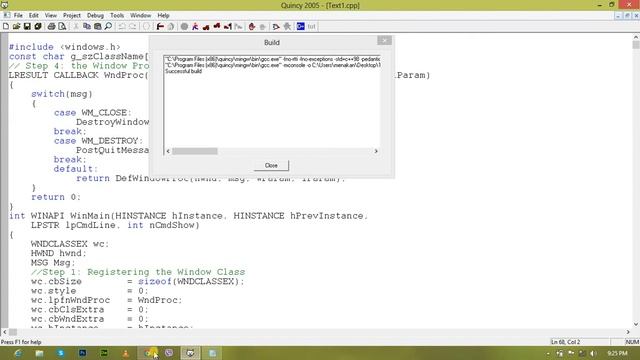Click the Redo toolbar arrow
Viewport: 640px width, 360px height.
[x=133, y=27]
